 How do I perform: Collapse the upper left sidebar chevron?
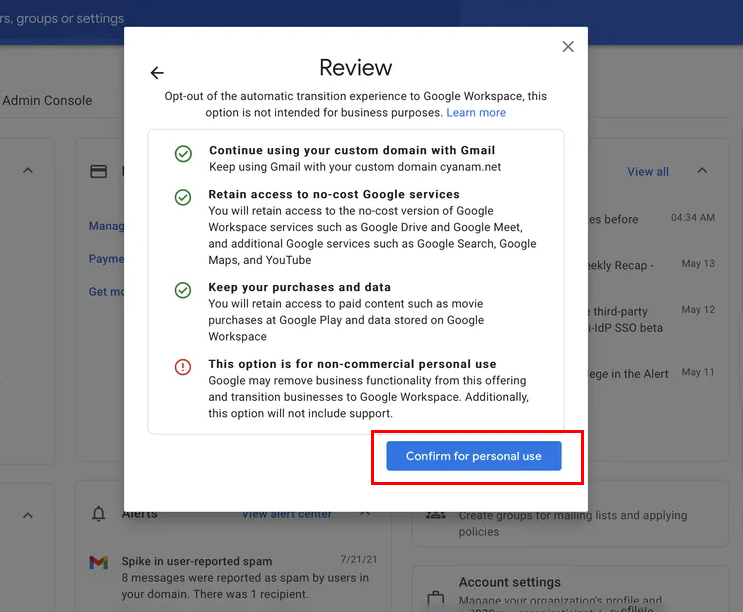(x=28, y=170)
